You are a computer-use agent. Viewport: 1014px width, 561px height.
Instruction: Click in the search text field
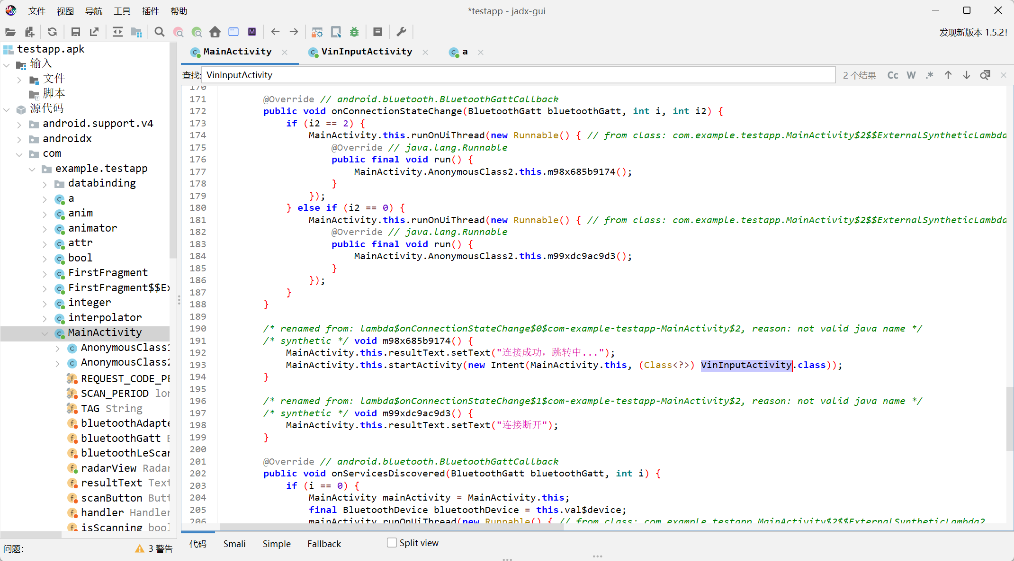click(x=518, y=75)
